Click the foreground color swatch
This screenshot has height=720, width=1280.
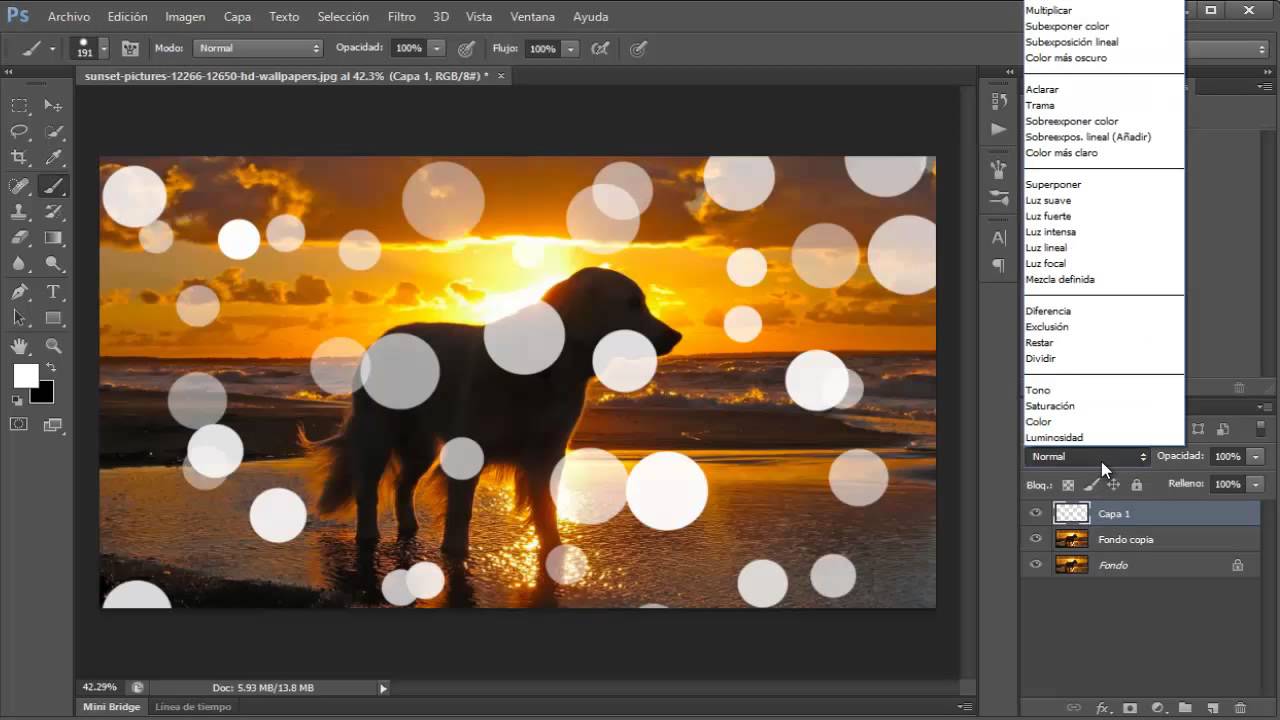pos(25,376)
